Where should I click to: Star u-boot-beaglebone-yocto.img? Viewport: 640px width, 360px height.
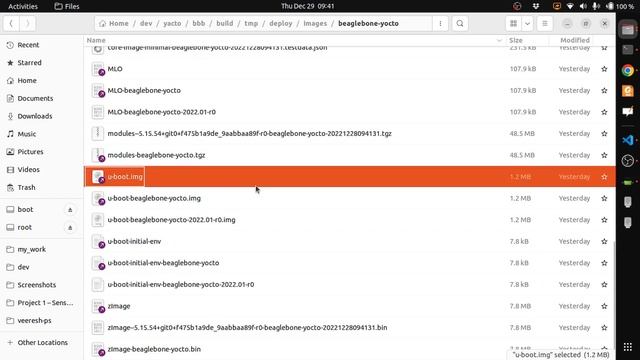click(604, 198)
